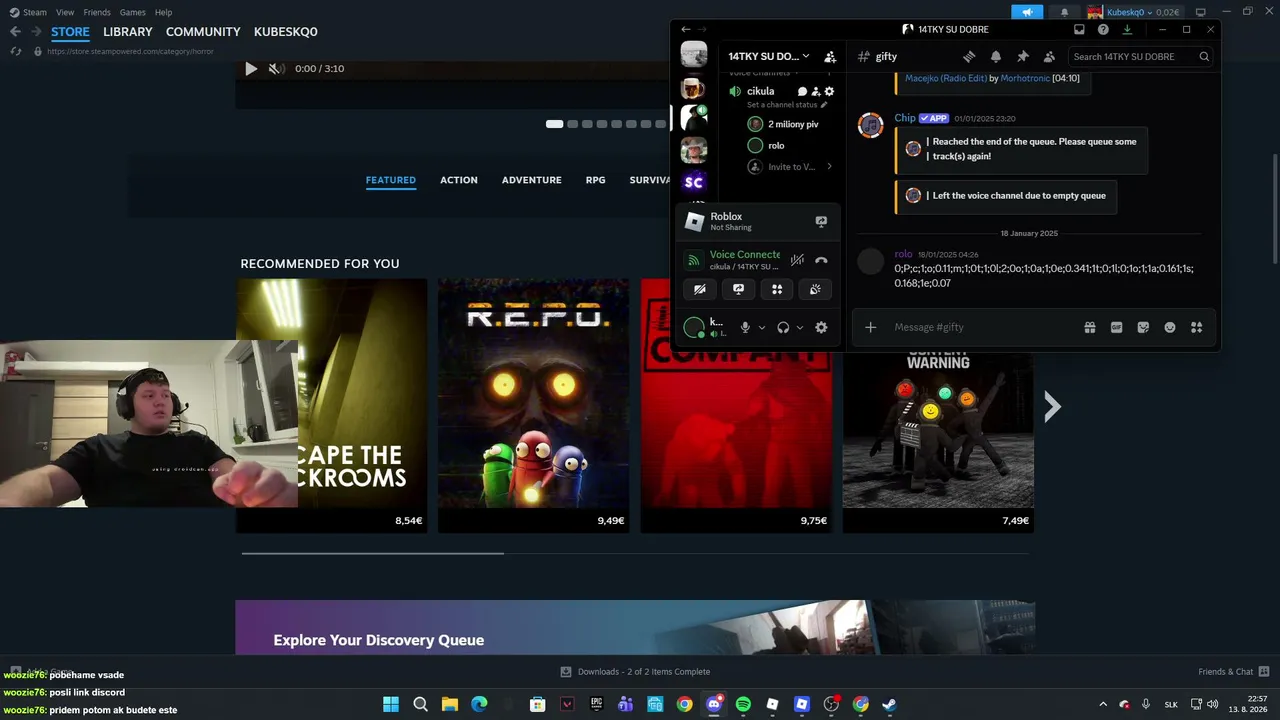
Task: Open Discord help question mark icon
Action: 1104,30
